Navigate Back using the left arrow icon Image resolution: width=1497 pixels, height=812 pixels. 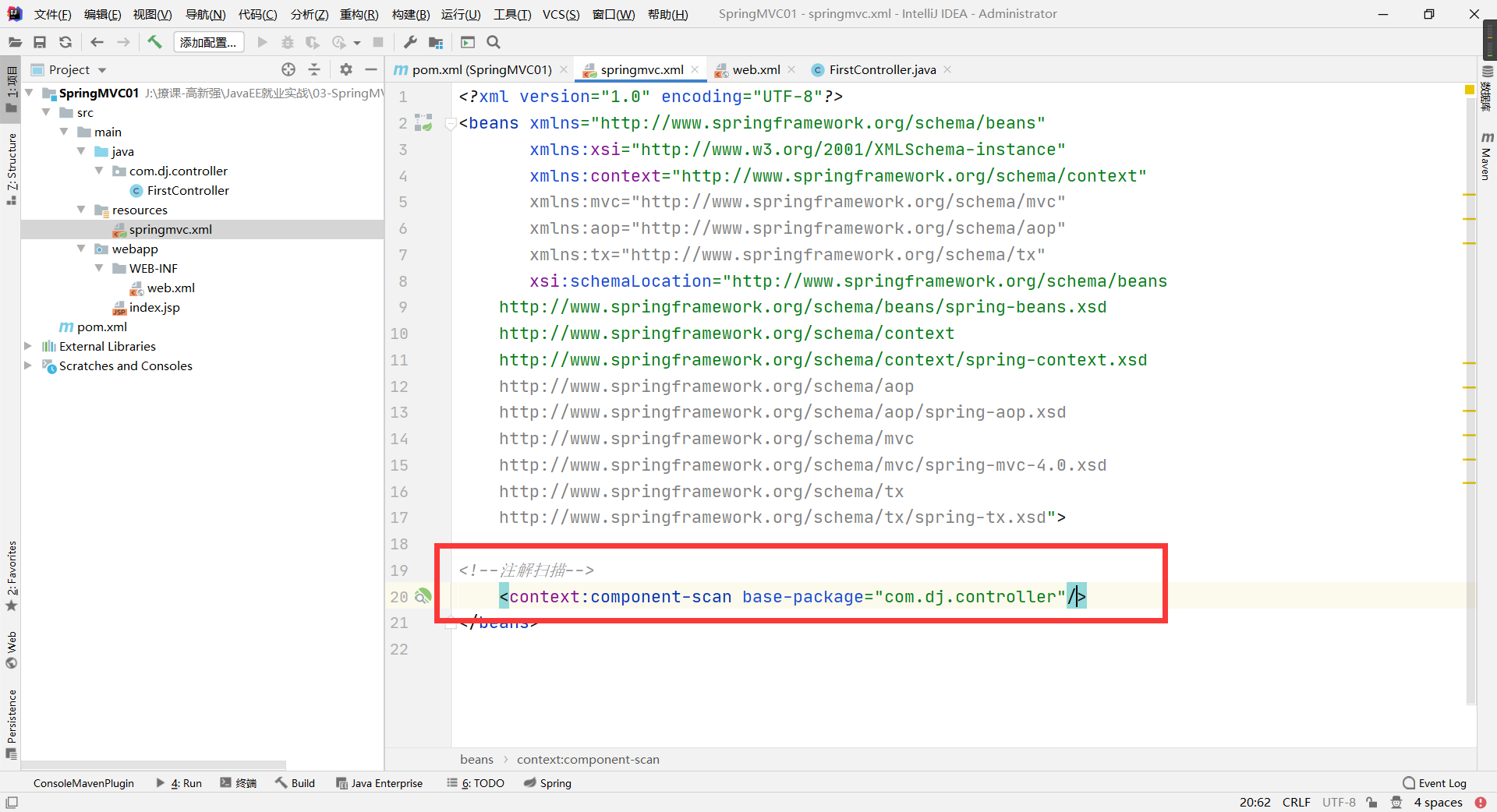97,42
